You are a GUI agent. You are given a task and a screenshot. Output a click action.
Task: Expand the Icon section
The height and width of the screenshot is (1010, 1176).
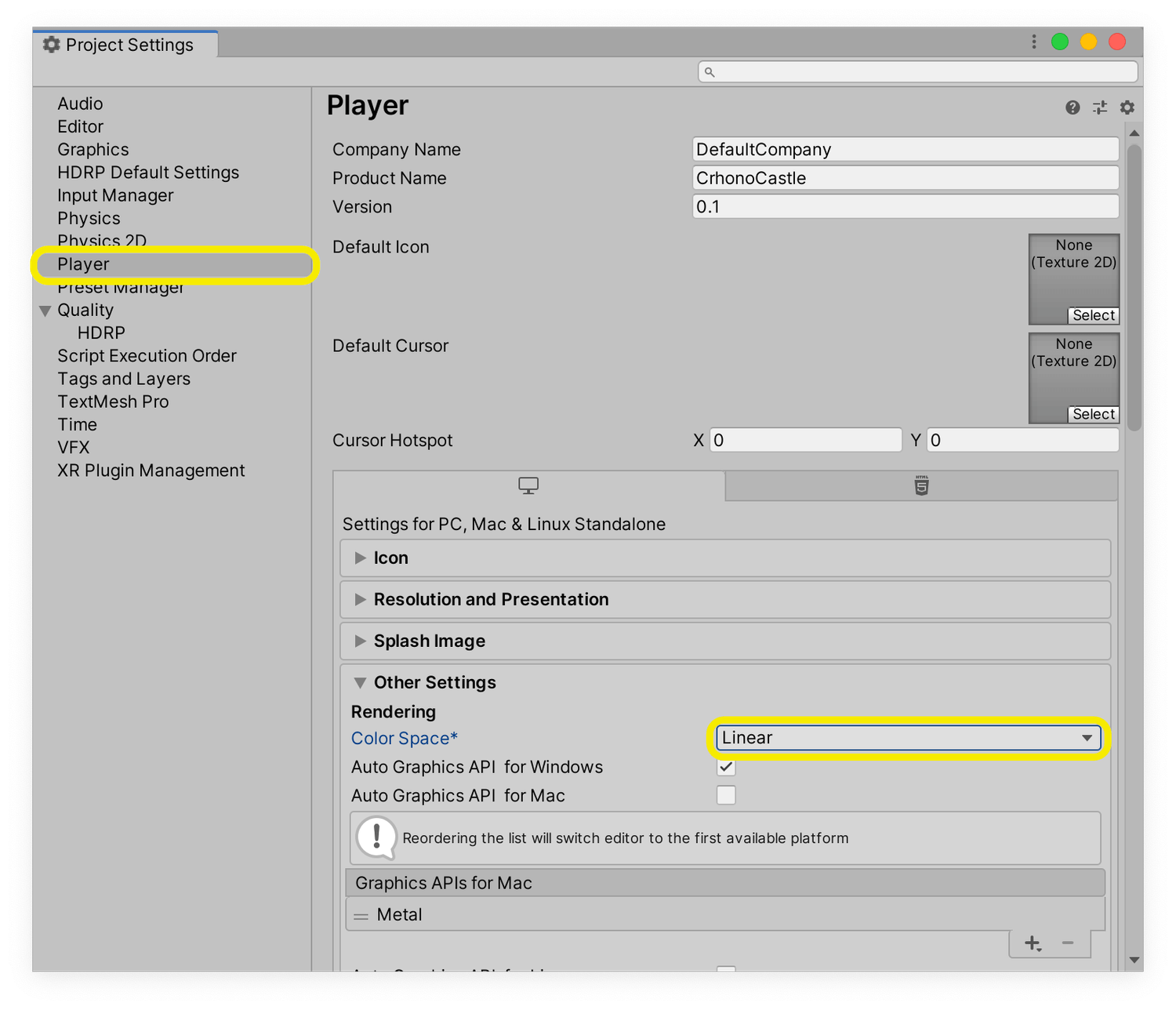[361, 558]
